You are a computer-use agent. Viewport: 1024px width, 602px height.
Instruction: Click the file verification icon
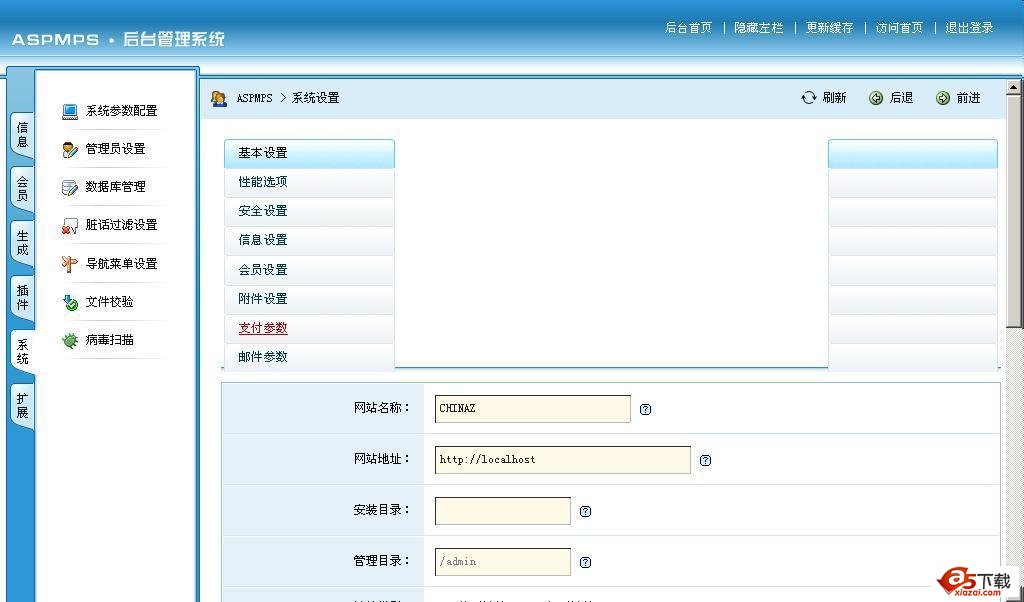pos(70,302)
